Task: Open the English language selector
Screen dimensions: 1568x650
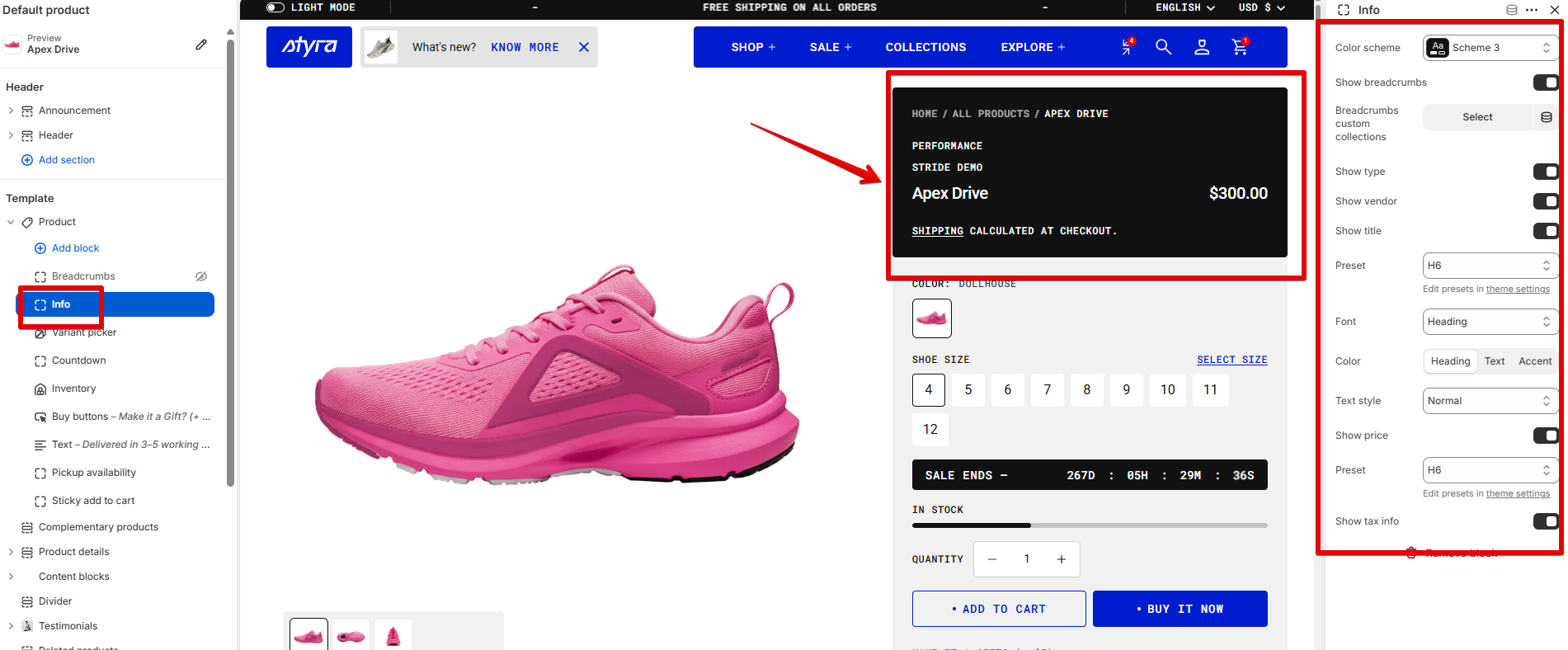Action: click(1185, 7)
